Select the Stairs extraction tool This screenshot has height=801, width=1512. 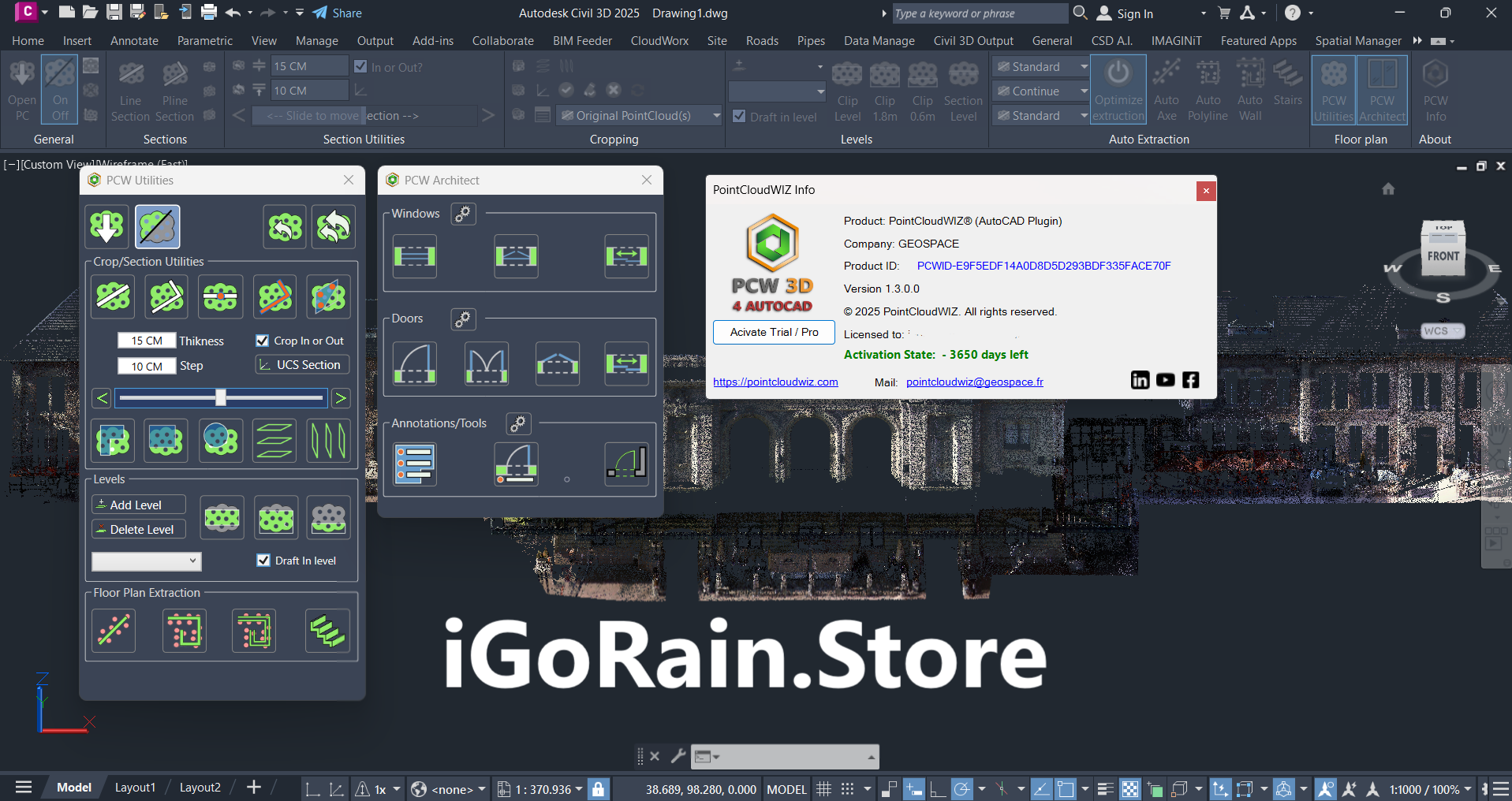(x=1287, y=88)
